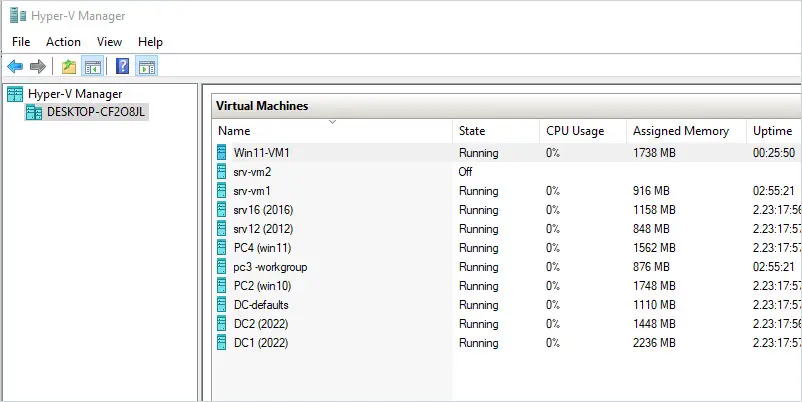Select the srv16 (2016) row name
This screenshot has width=802, height=402.
pos(263,210)
